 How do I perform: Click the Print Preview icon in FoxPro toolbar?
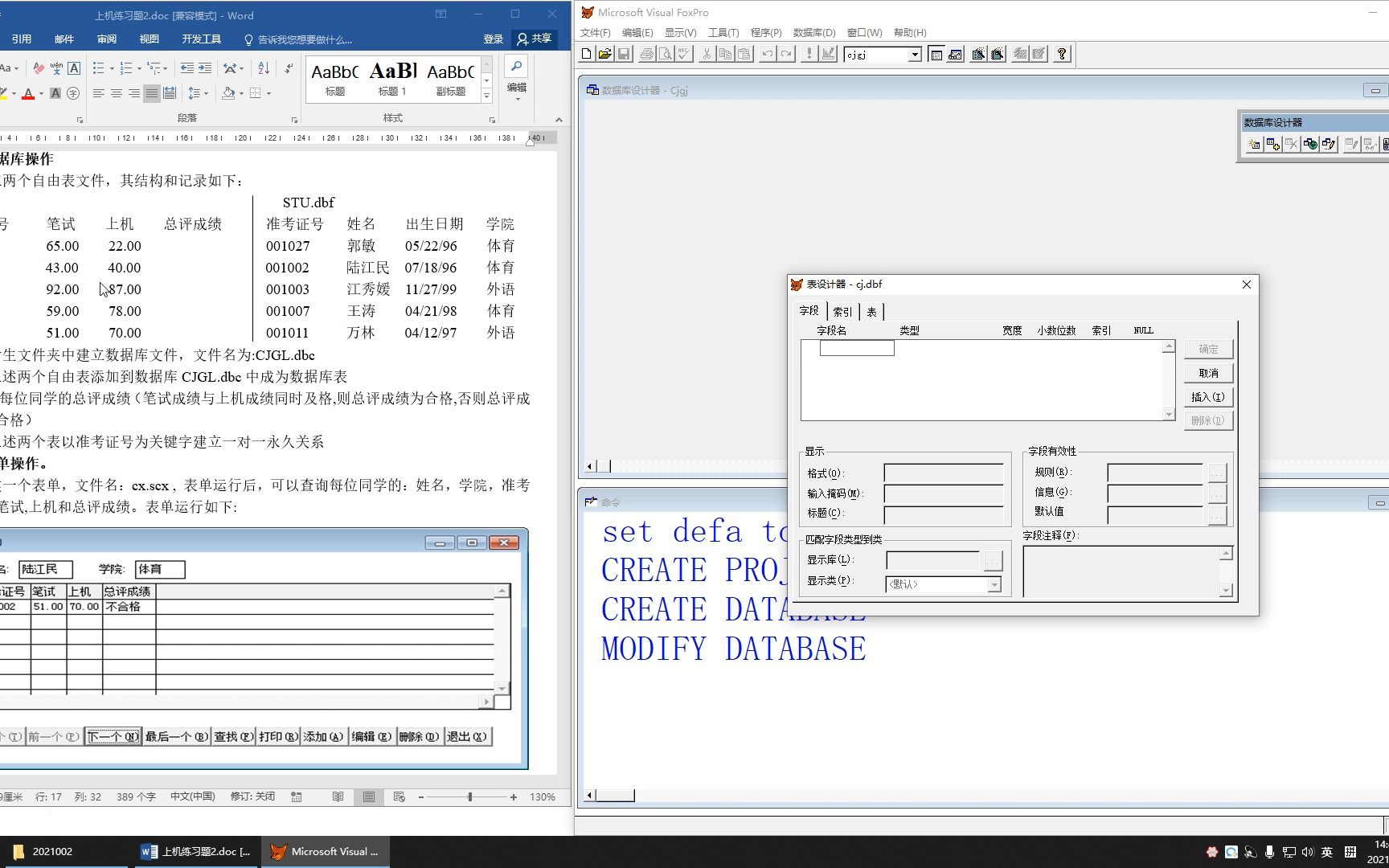666,54
